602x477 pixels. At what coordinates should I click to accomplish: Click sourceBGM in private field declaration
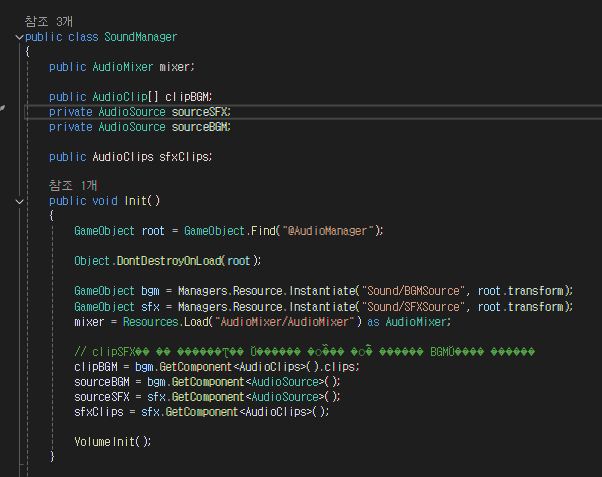tap(200, 127)
